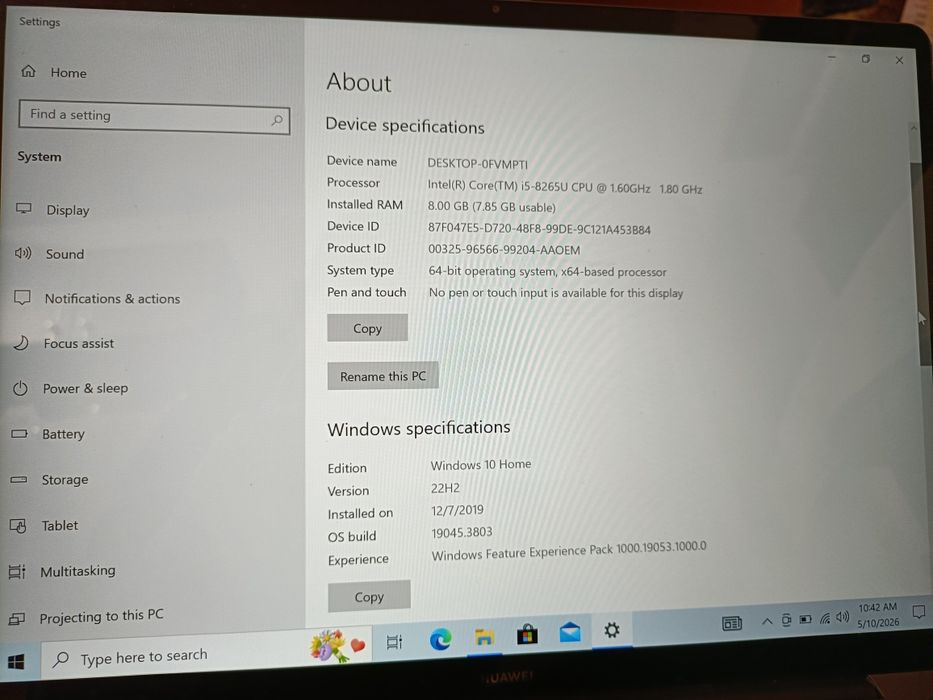The height and width of the screenshot is (700, 933).
Task: Click the Settings gear in taskbar
Action: (x=612, y=630)
